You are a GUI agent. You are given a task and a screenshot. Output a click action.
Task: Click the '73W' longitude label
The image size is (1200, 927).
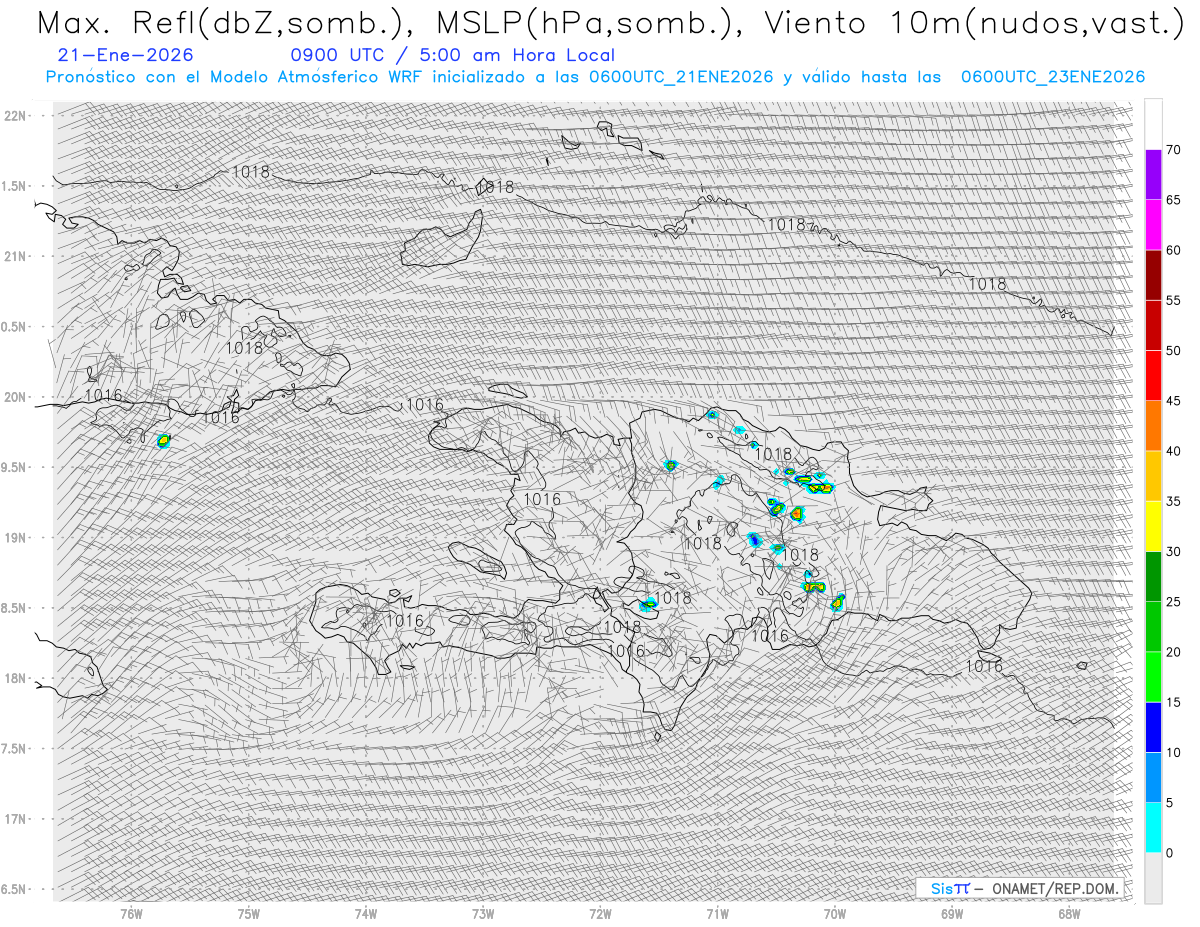point(483,914)
